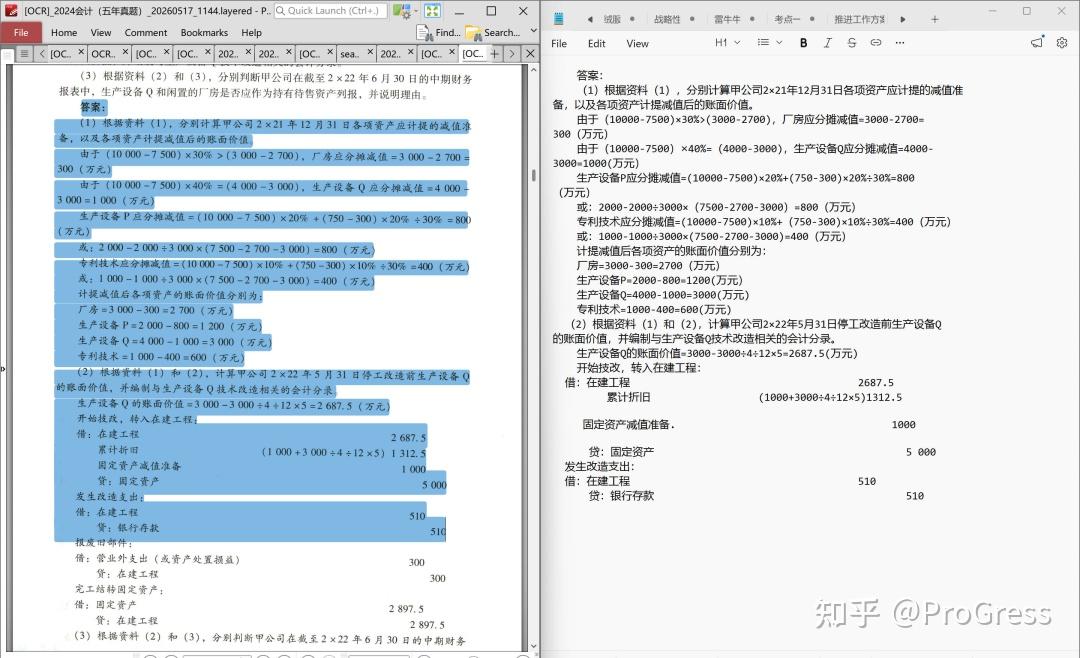Switch to Notepad tab '雷牛牛'
This screenshot has height=658, width=1080.
(727, 19)
